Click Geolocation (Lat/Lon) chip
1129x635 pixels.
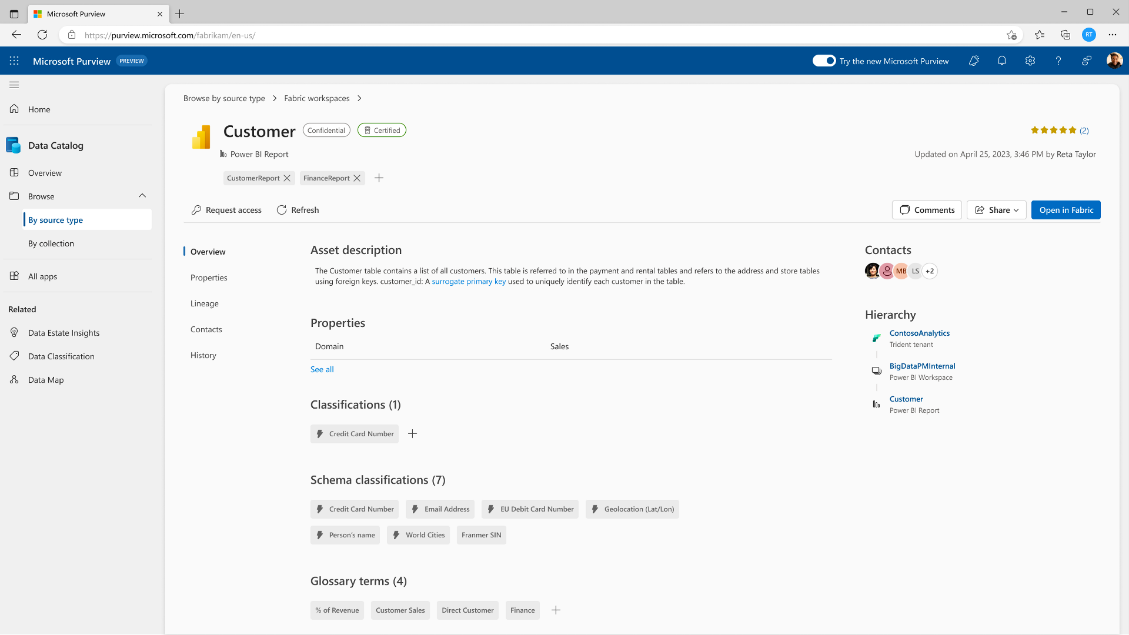tap(632, 509)
